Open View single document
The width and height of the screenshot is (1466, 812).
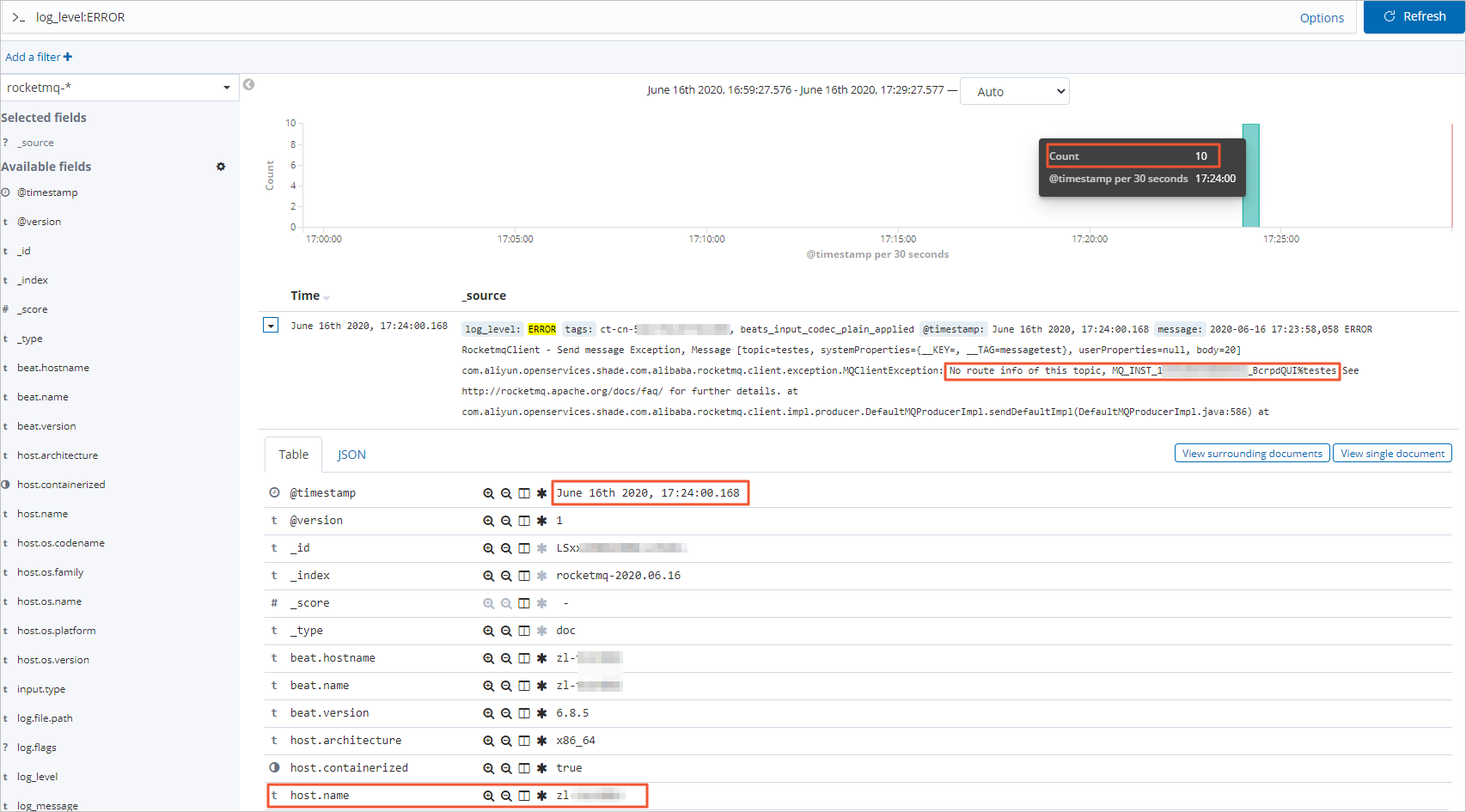point(1392,454)
